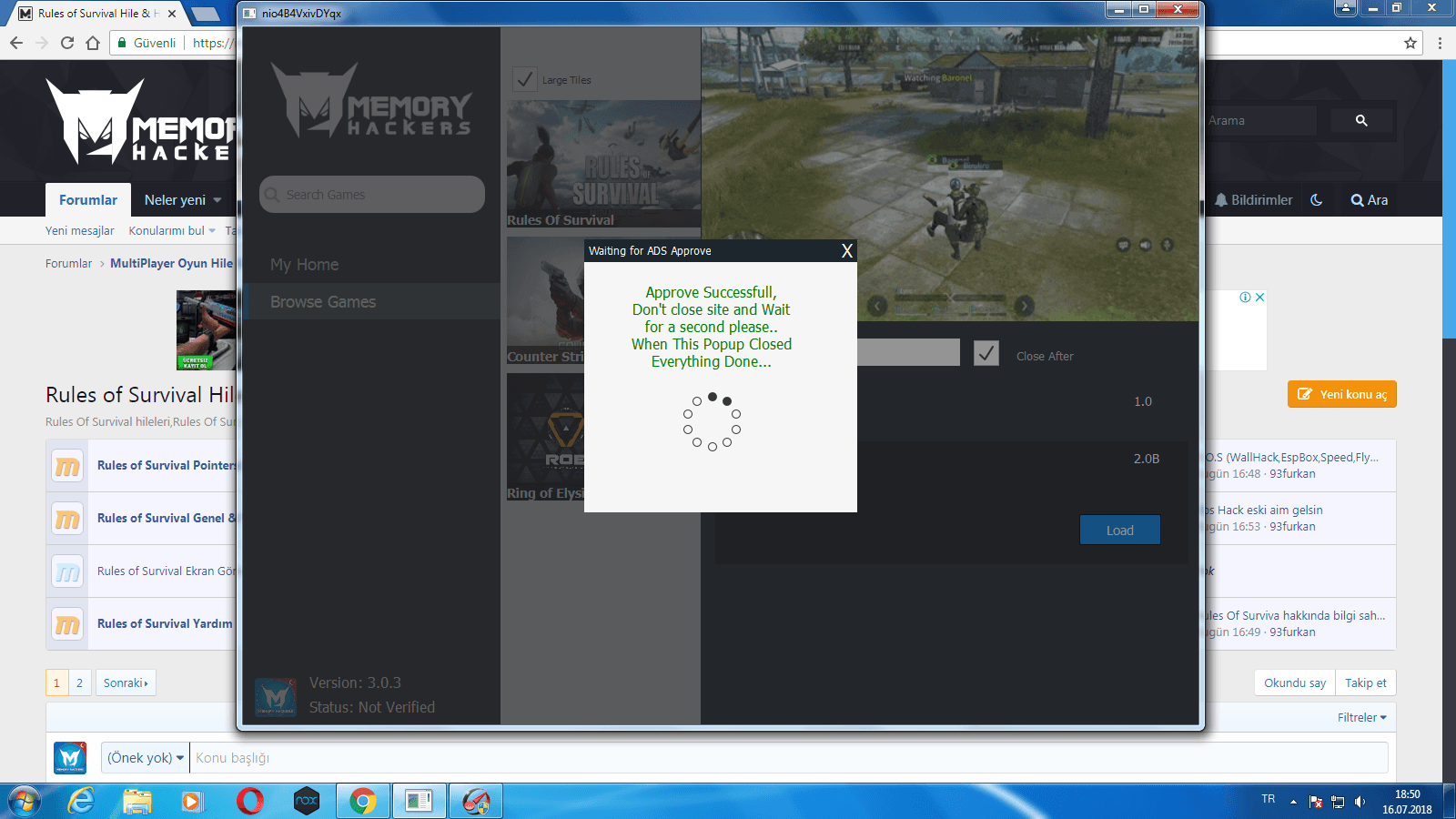Bookmark this page with the star icon

pyautogui.click(x=1410, y=43)
